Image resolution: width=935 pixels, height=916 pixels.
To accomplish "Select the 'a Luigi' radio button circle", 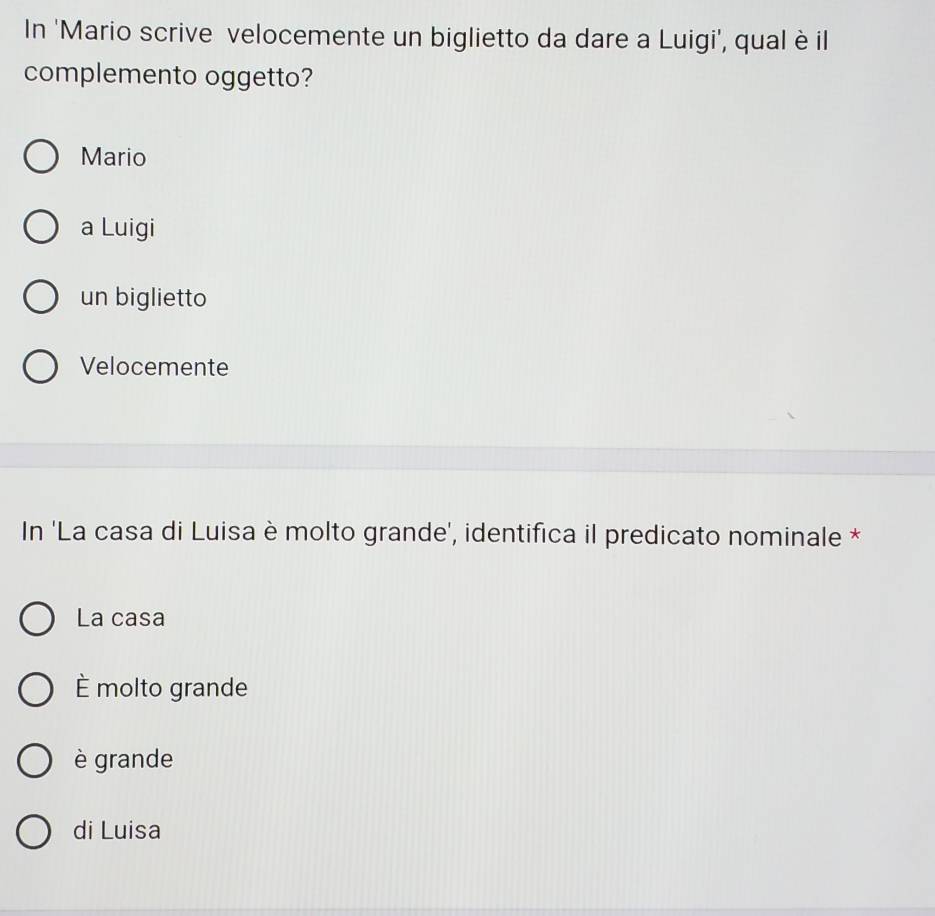I will (x=41, y=227).
